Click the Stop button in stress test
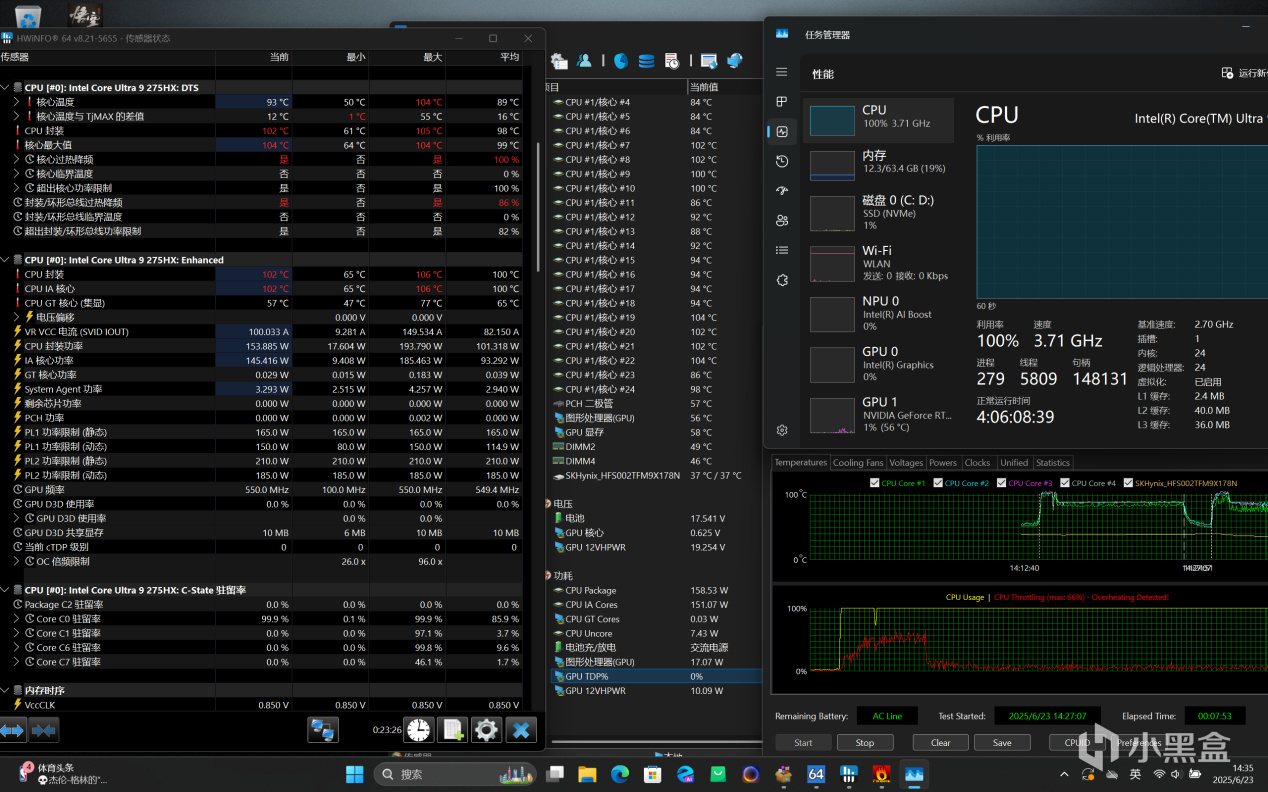Image resolution: width=1268 pixels, height=792 pixels. [865, 743]
